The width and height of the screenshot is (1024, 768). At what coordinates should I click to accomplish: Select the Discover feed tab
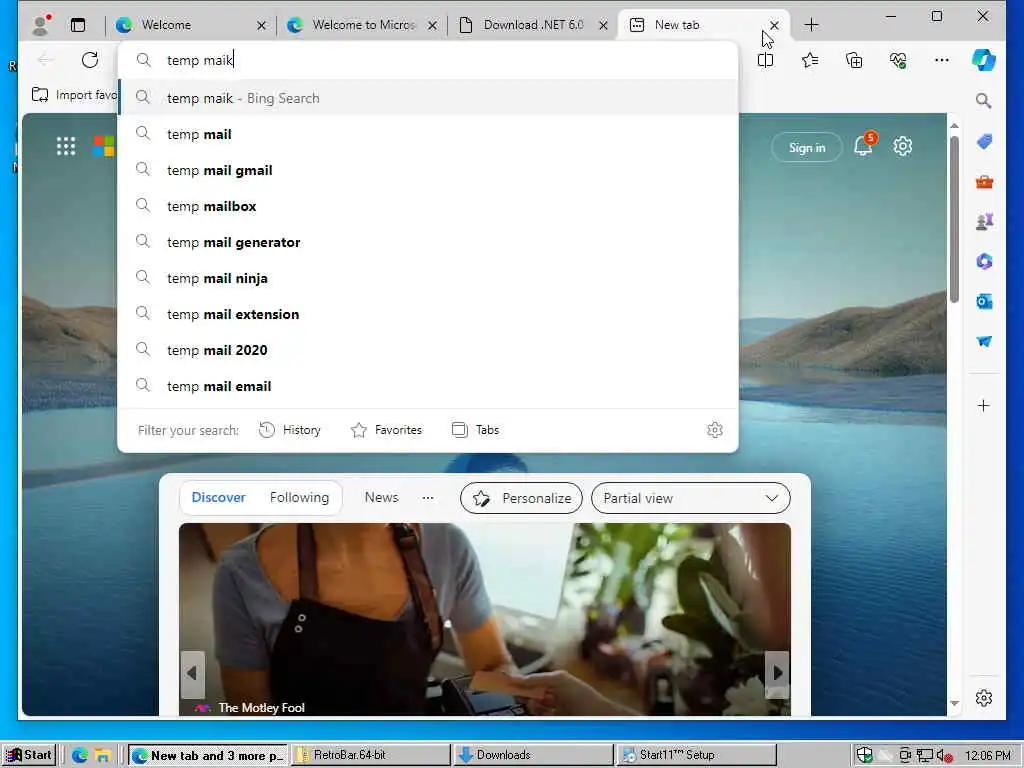(218, 498)
